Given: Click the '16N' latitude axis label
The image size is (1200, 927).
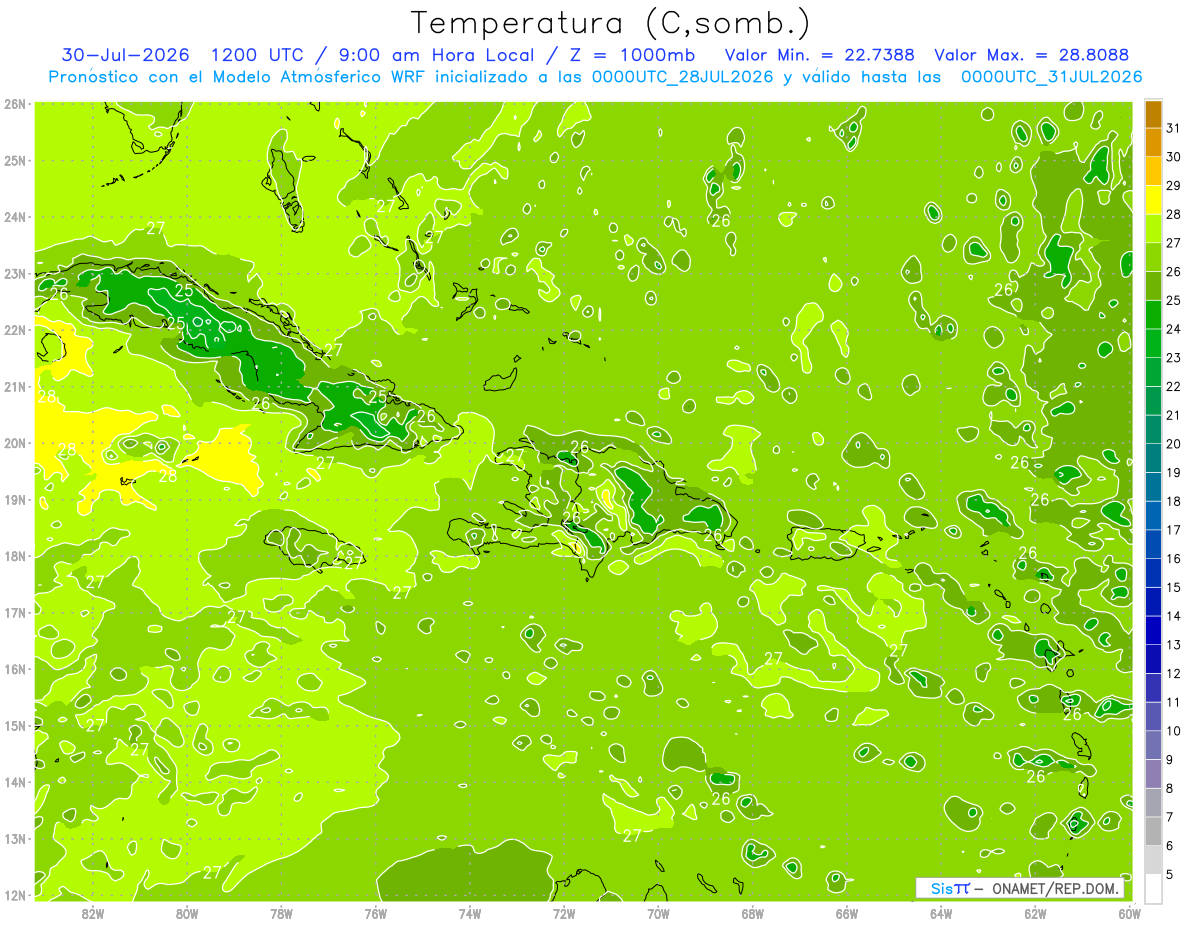Looking at the screenshot, I should [14, 669].
